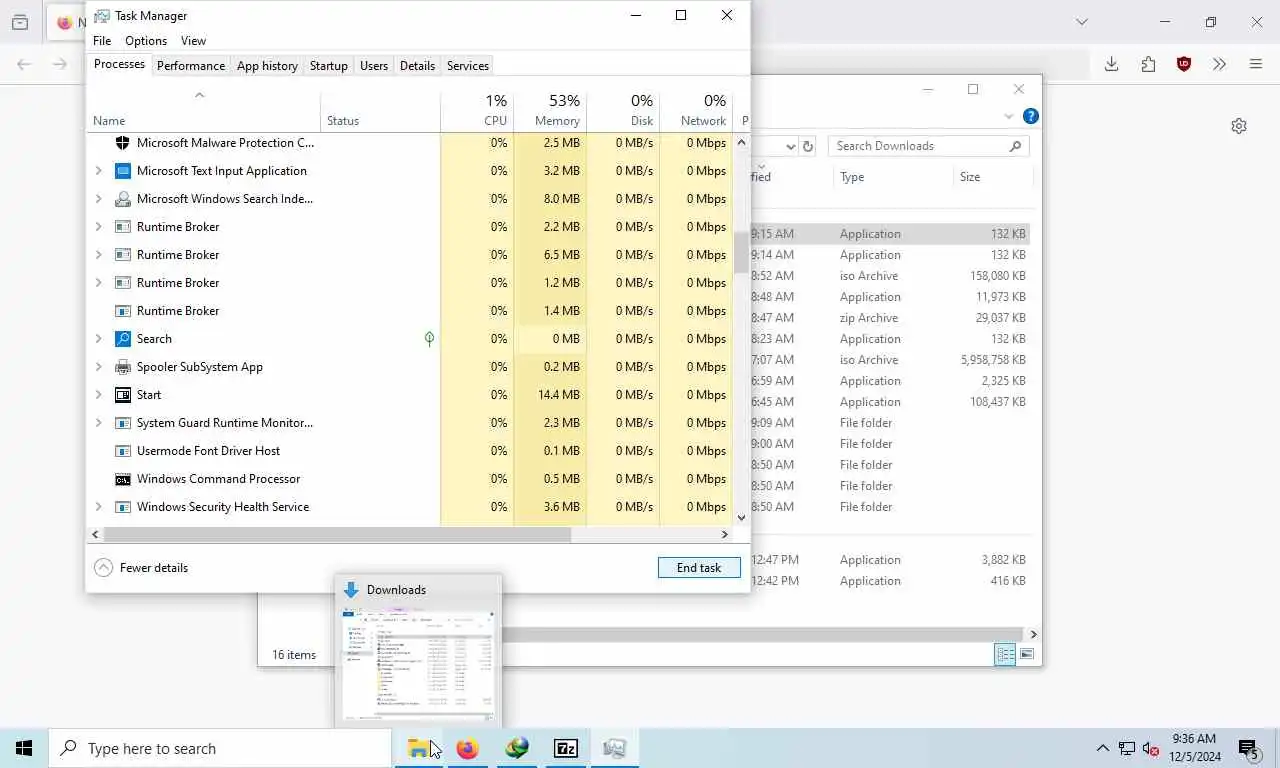Viewport: 1280px width, 768px height.
Task: Click the Spooler SubSystem App printer icon
Action: coord(123,367)
